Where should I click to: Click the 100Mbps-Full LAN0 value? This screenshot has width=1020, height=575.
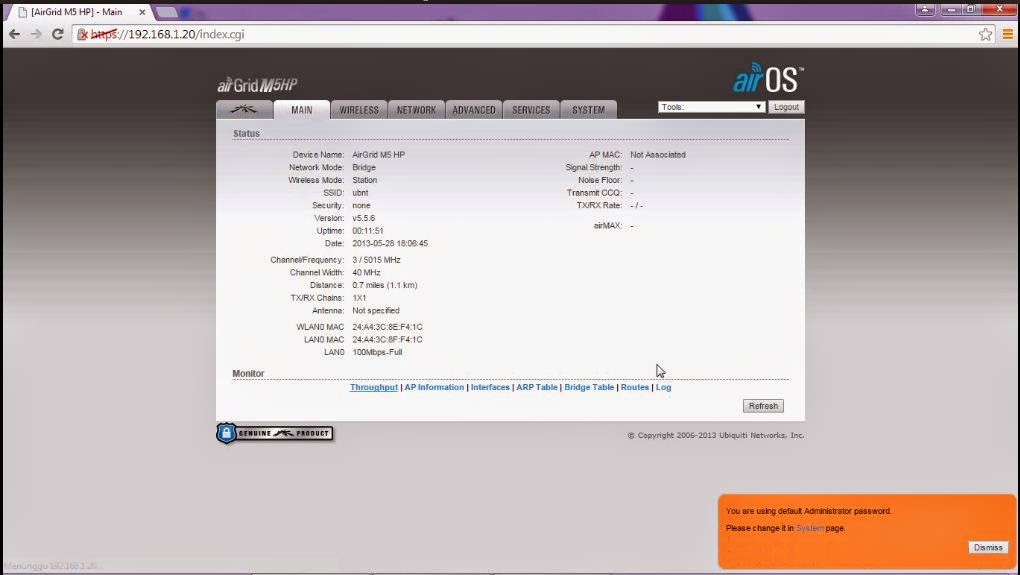click(x=377, y=352)
